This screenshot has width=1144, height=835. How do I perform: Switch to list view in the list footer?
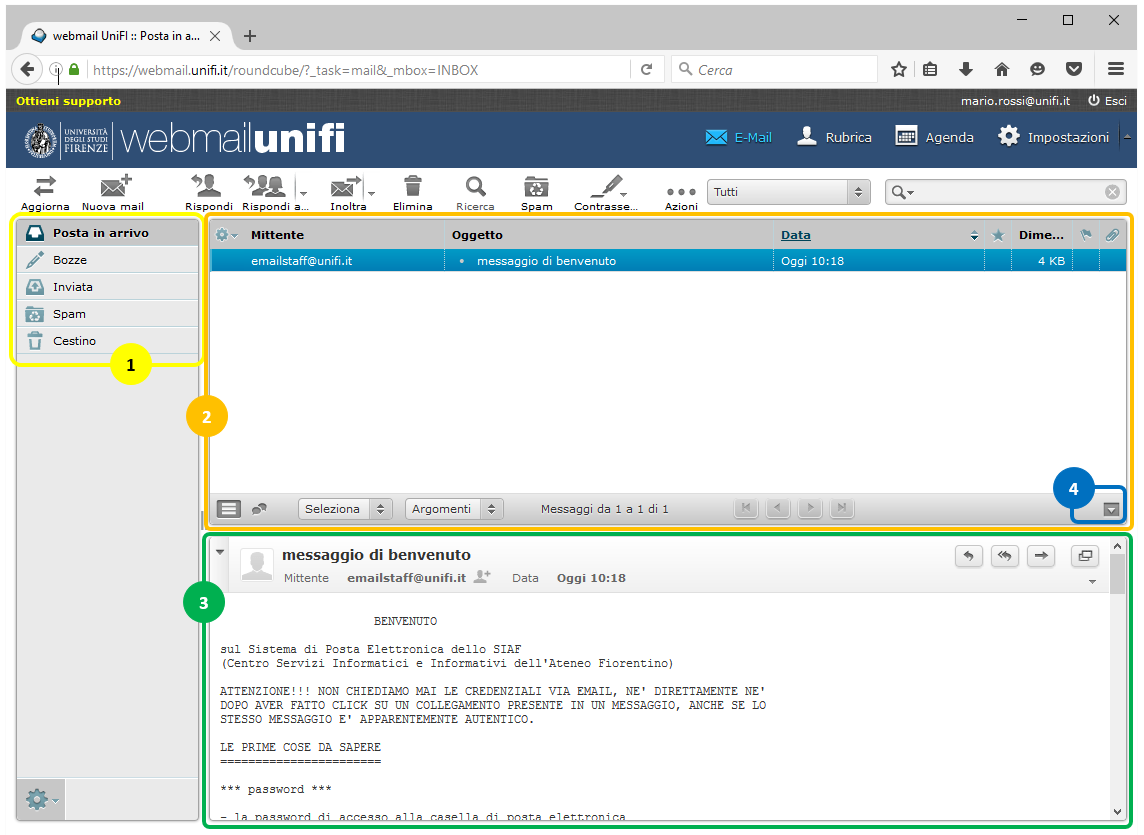228,509
